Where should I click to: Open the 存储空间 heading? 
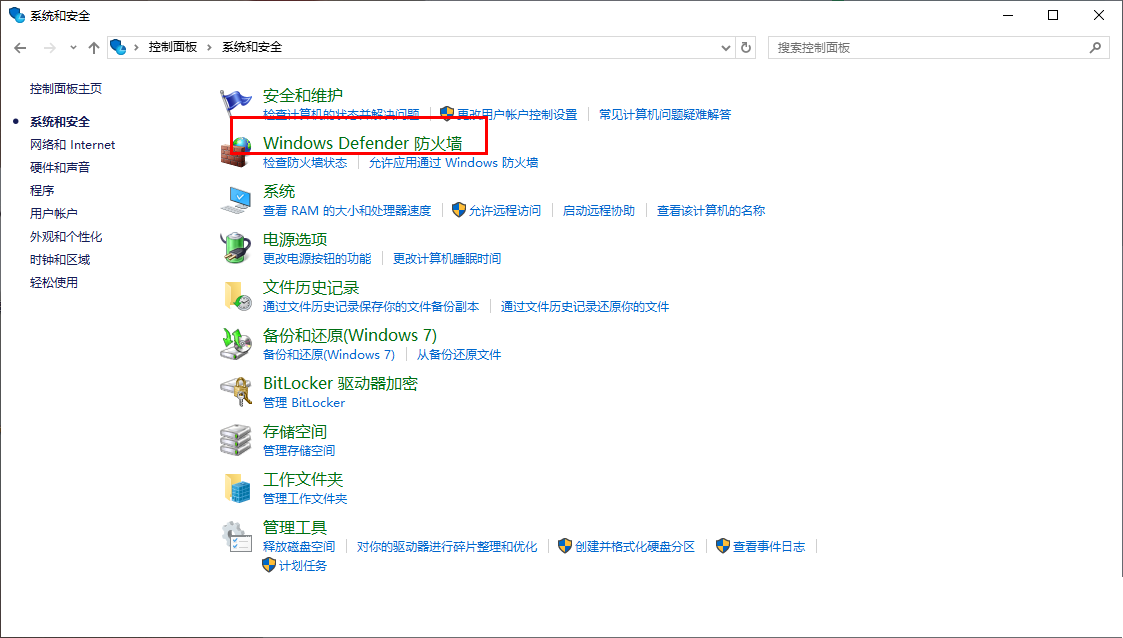[x=295, y=431]
